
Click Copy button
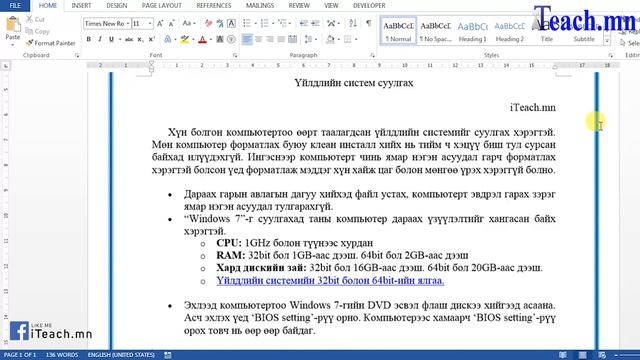tap(38, 31)
